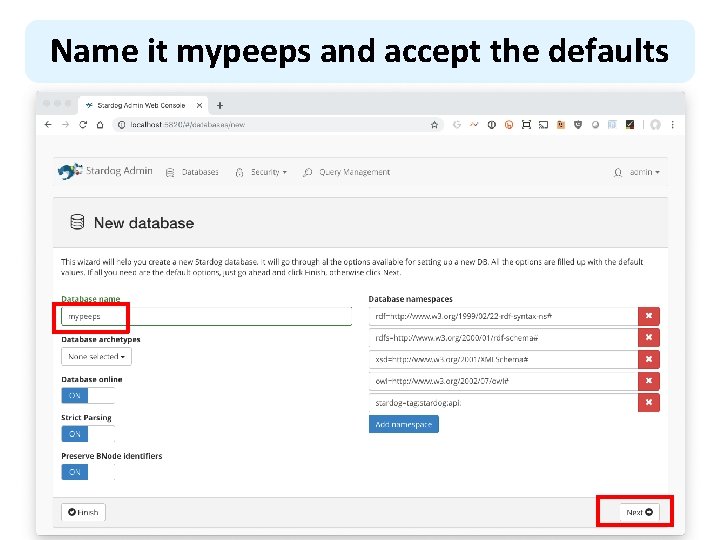This screenshot has height=540, width=720.
Task: Click the orange circular extension icon
Action: 509,125
